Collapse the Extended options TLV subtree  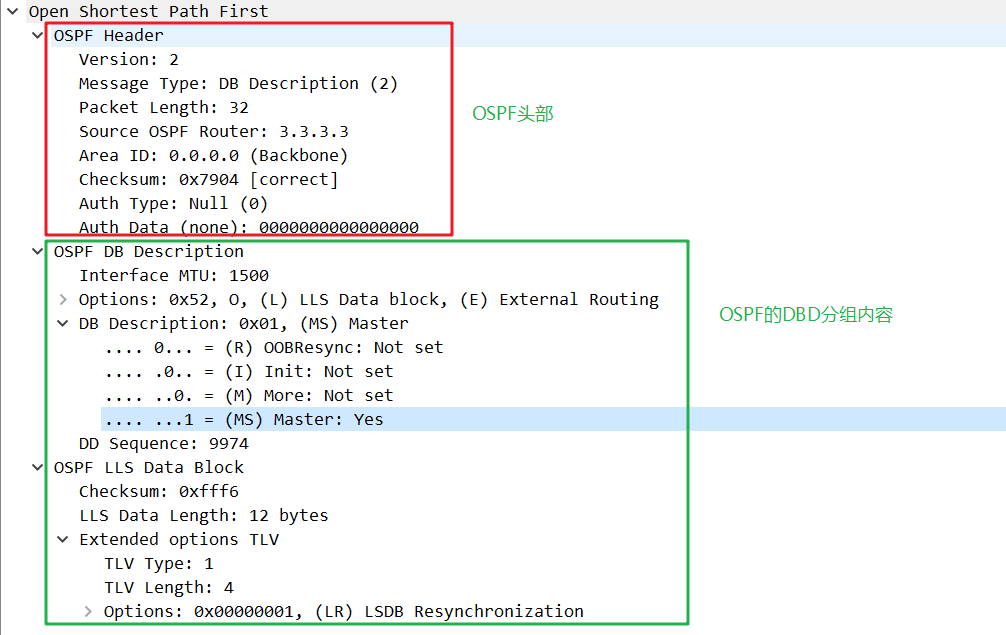tap(62, 539)
